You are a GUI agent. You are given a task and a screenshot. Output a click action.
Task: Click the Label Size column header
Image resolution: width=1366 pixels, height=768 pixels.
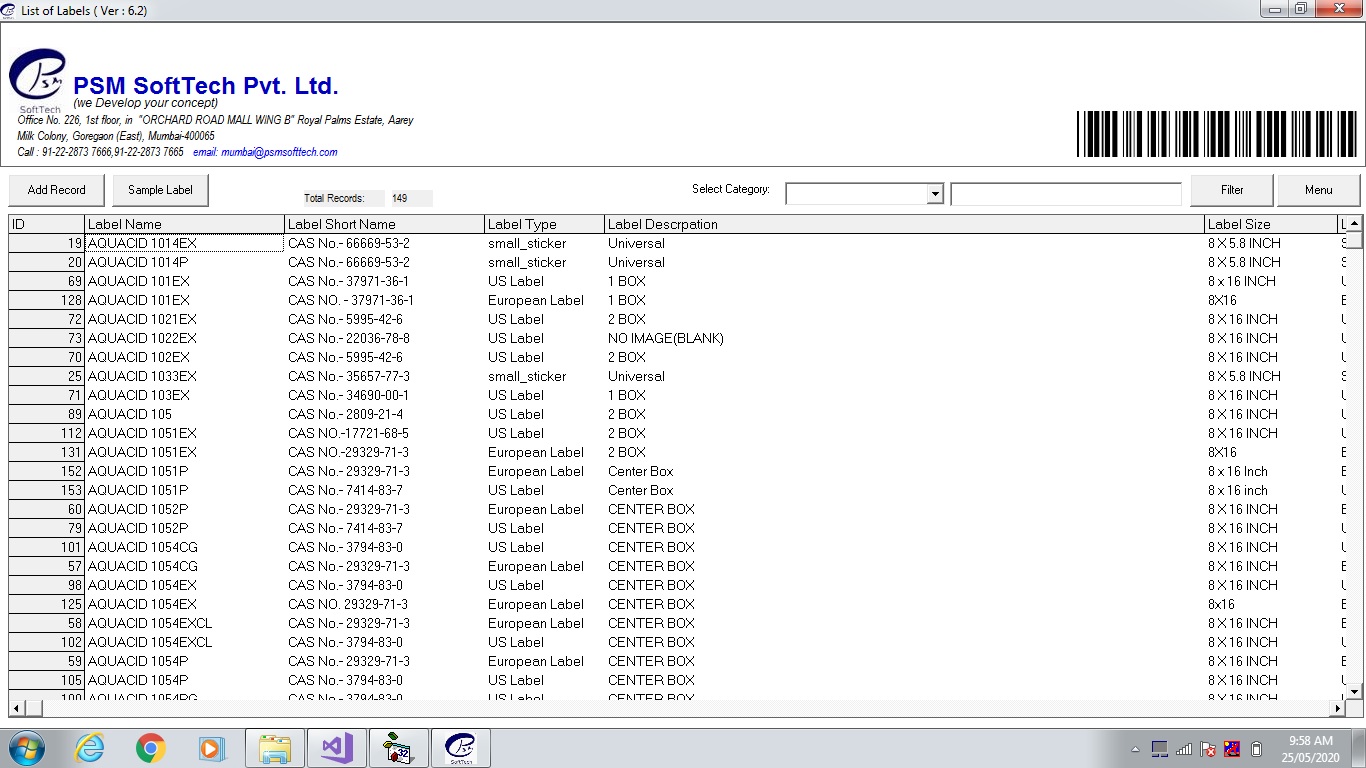coord(1271,224)
